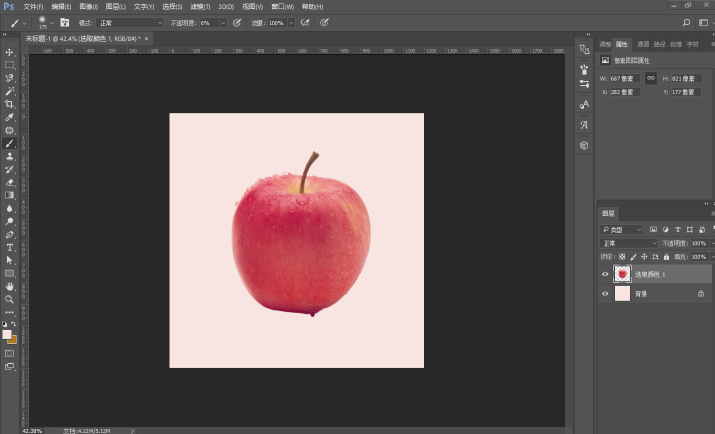Open the Edit Toolbar three-dots button
The image size is (715, 434).
click(9, 313)
